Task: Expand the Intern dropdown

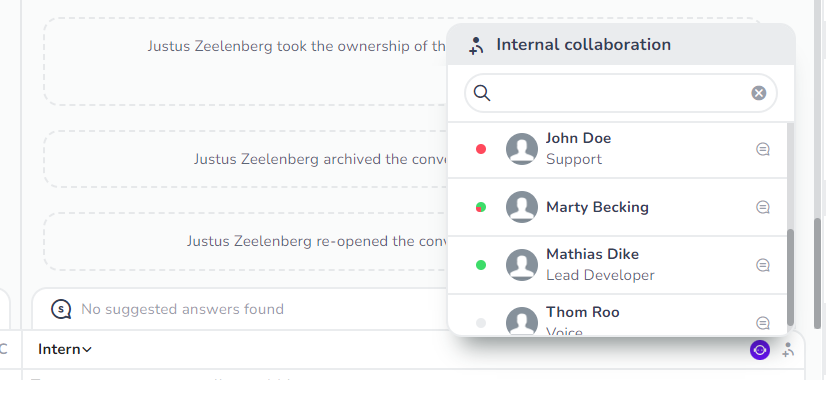Action: 65,349
